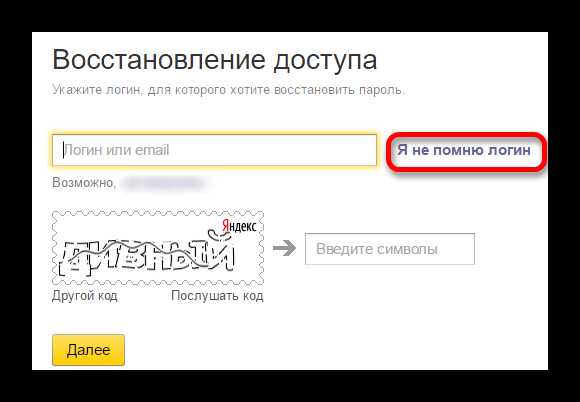The height and width of the screenshot is (402, 580).
Task: Focus the 'Логин или email' input field
Action: (x=215, y=150)
